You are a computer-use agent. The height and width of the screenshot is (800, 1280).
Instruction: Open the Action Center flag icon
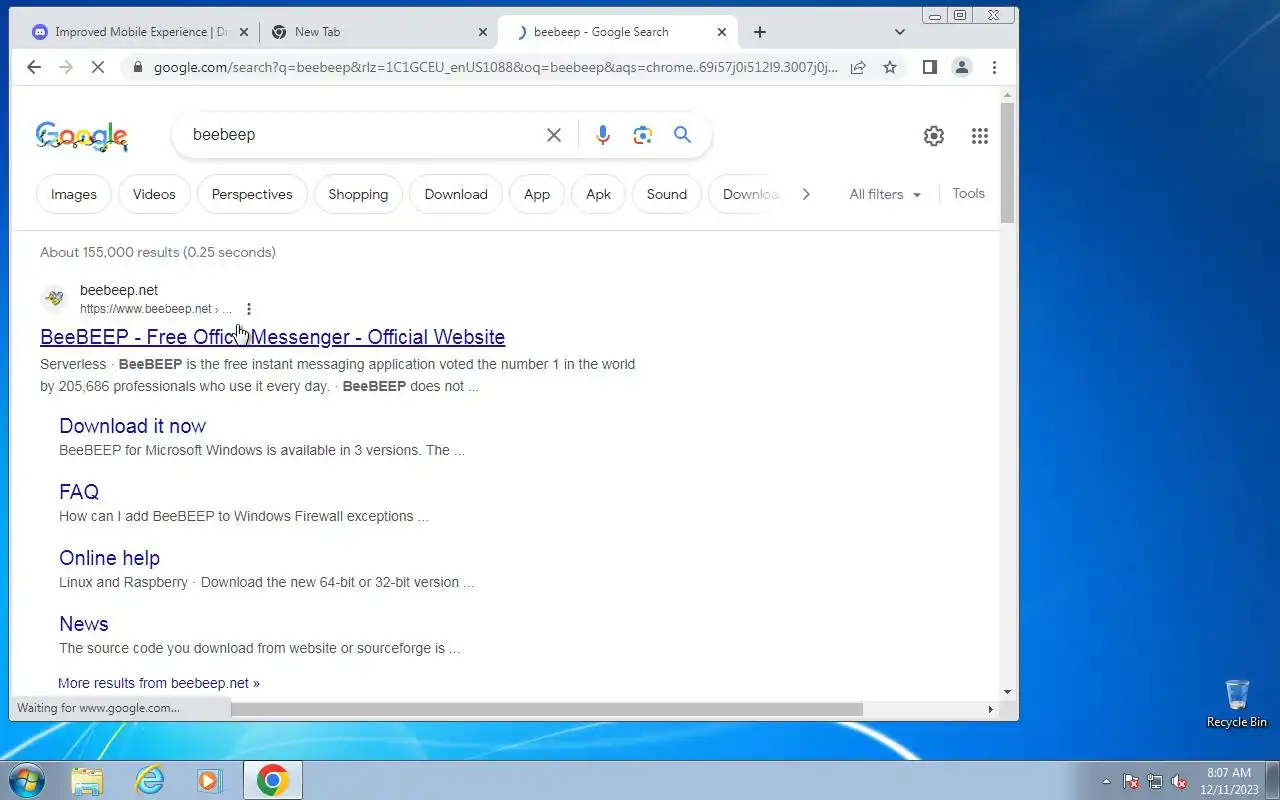[1131, 782]
